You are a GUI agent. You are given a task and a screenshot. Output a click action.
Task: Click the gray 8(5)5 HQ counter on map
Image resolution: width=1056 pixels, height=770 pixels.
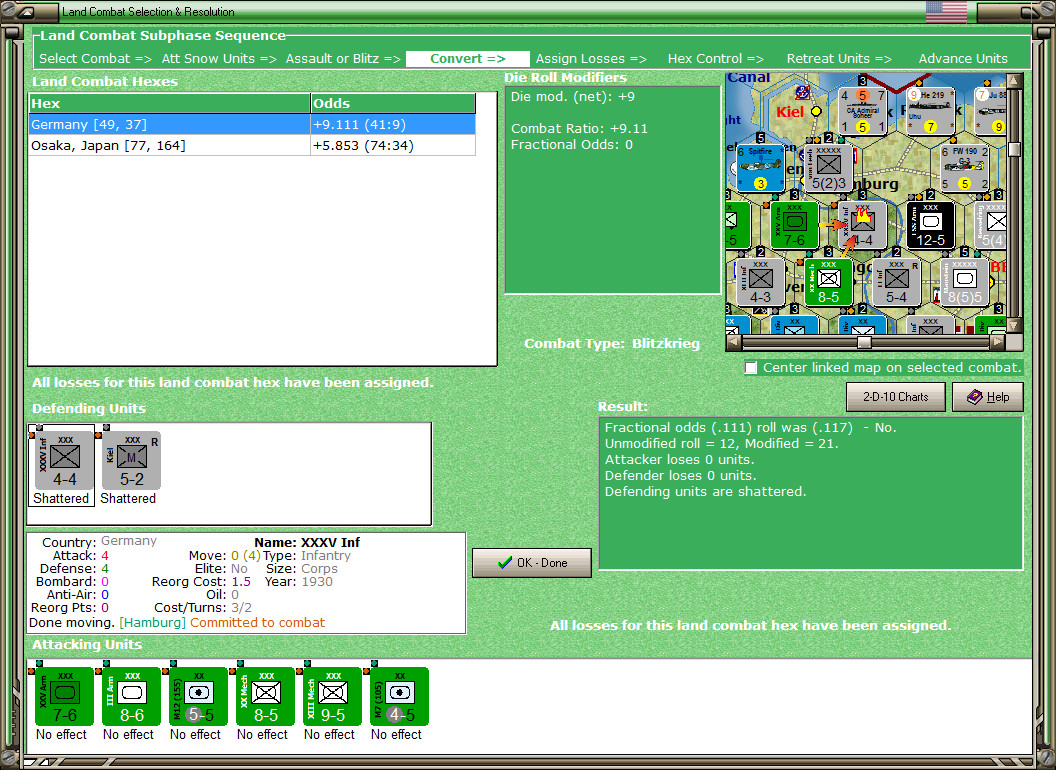click(x=964, y=282)
